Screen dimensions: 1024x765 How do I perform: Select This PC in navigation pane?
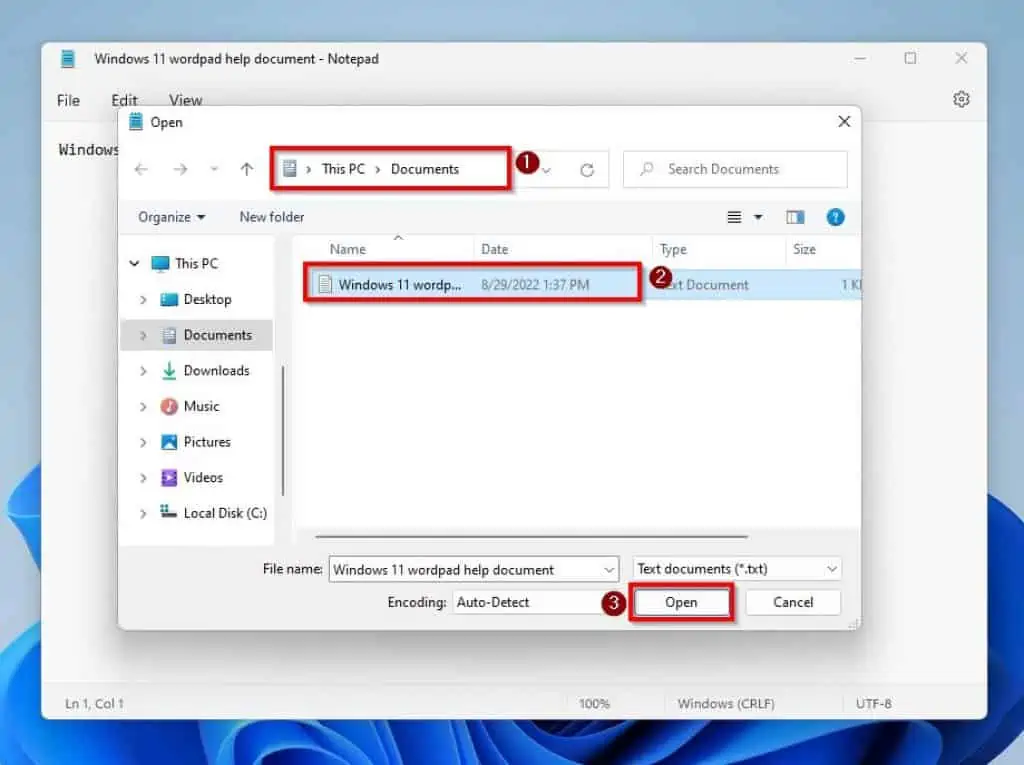click(197, 263)
